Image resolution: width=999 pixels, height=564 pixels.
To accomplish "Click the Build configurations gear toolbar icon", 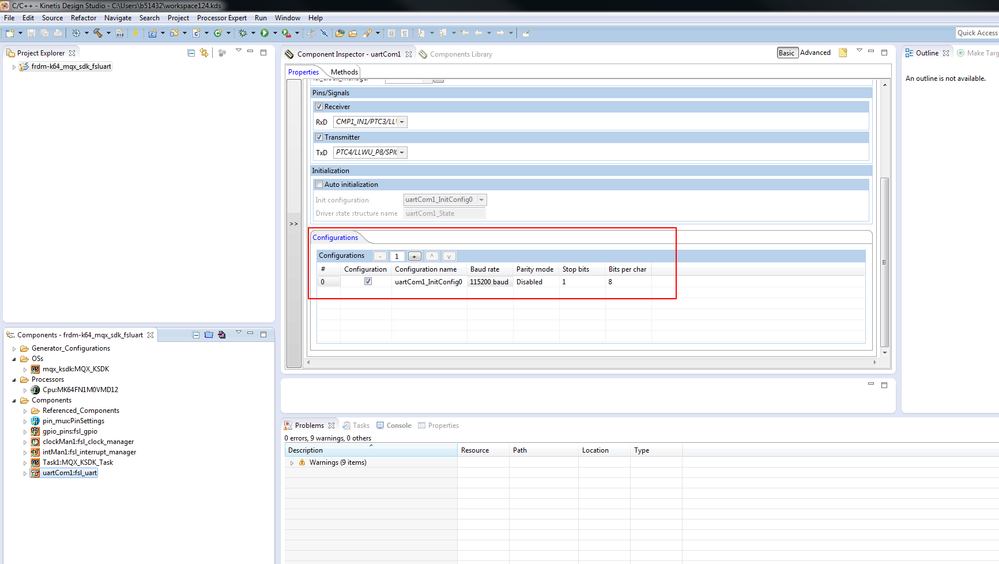I will click(76, 33).
